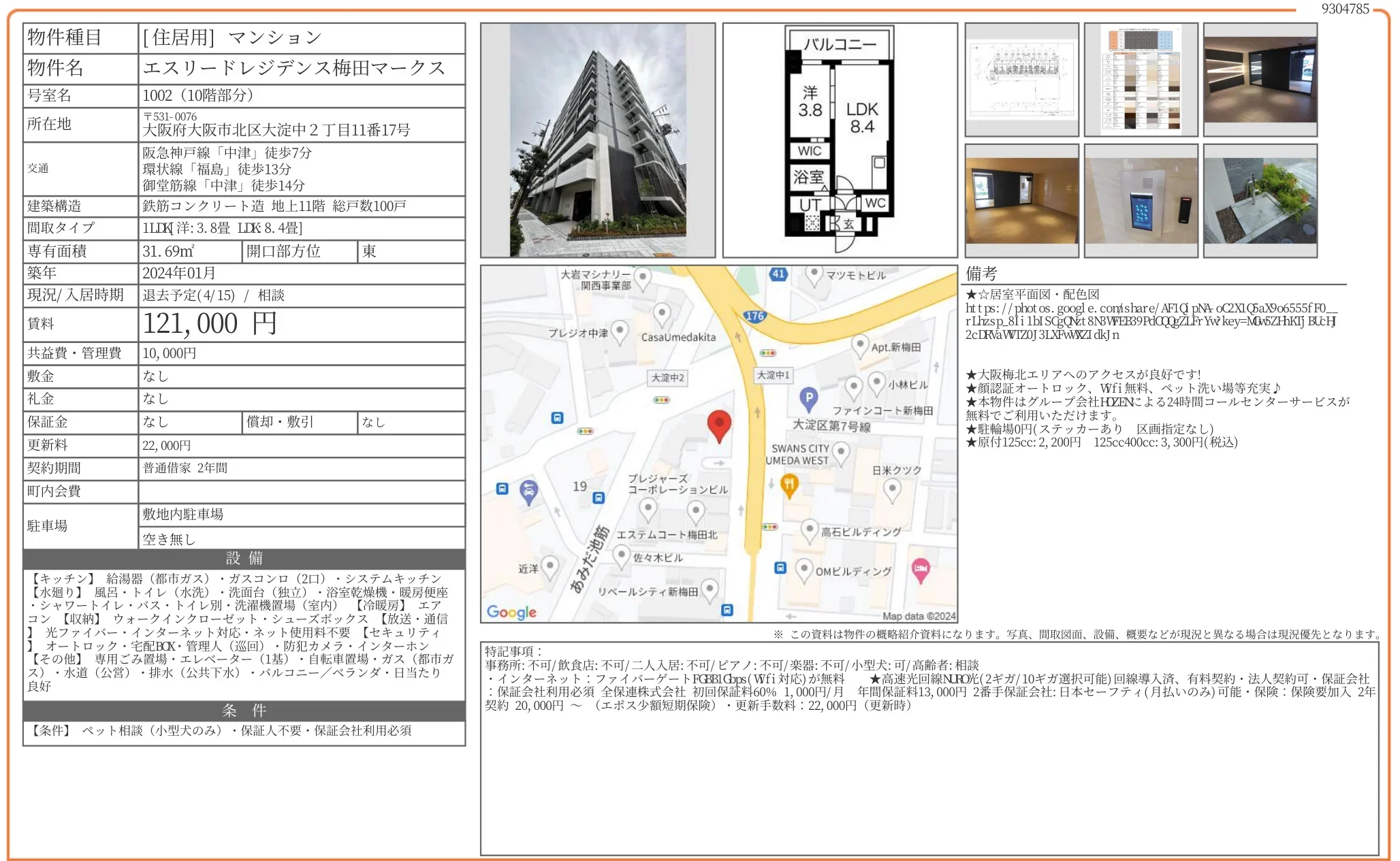Click the route 176 road shield

click(754, 316)
